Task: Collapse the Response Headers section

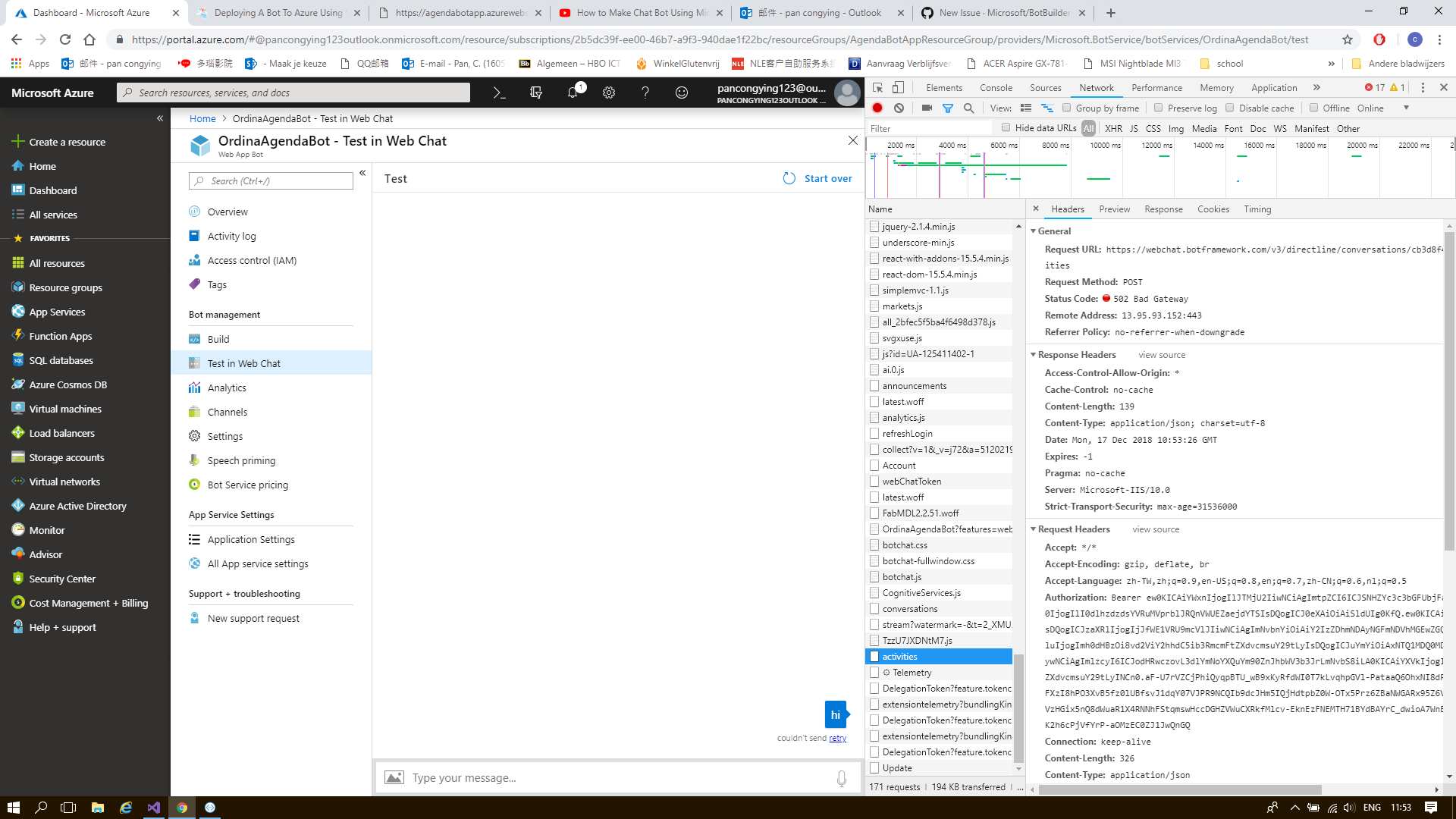Action: point(1033,355)
